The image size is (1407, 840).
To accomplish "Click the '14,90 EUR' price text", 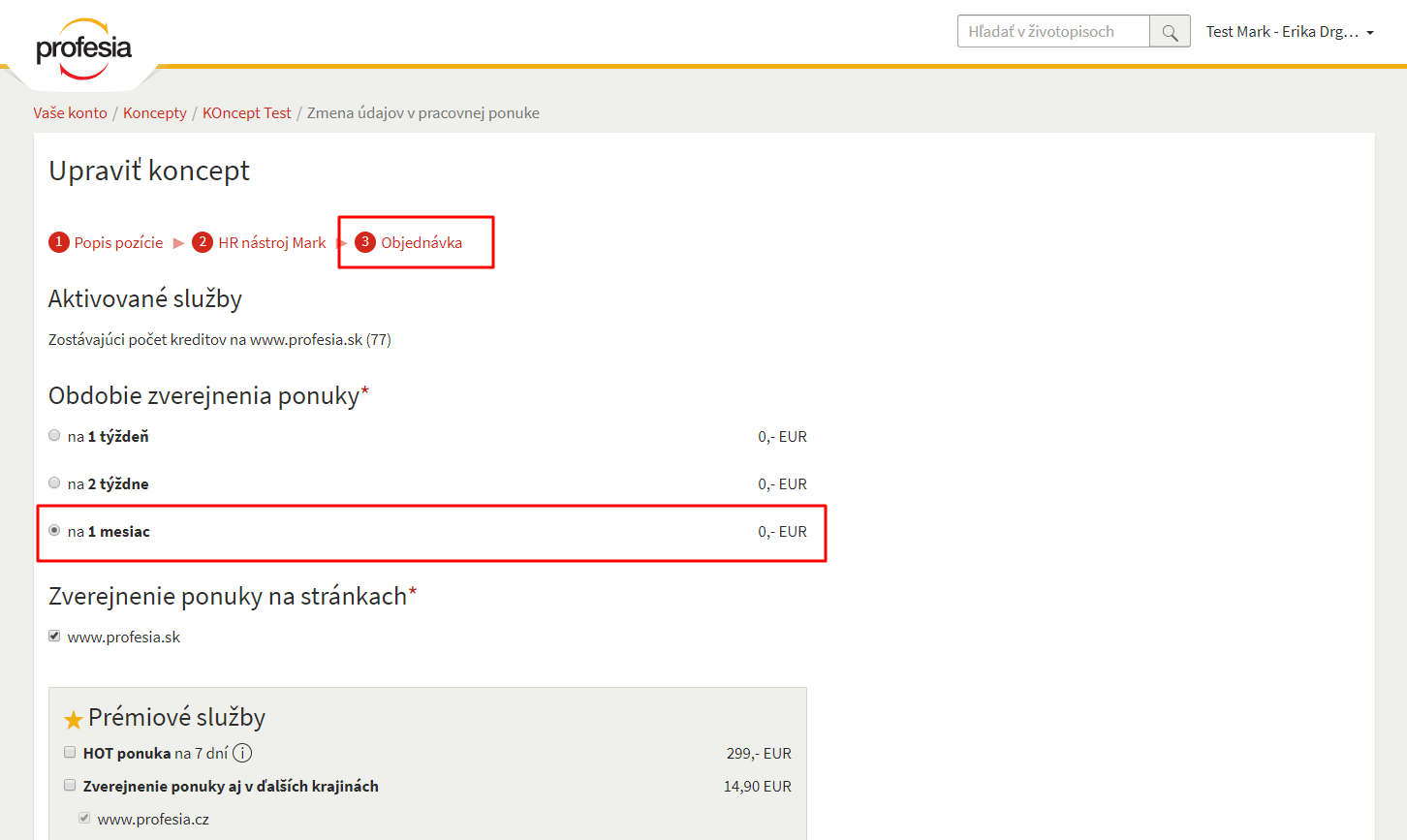I will (758, 786).
